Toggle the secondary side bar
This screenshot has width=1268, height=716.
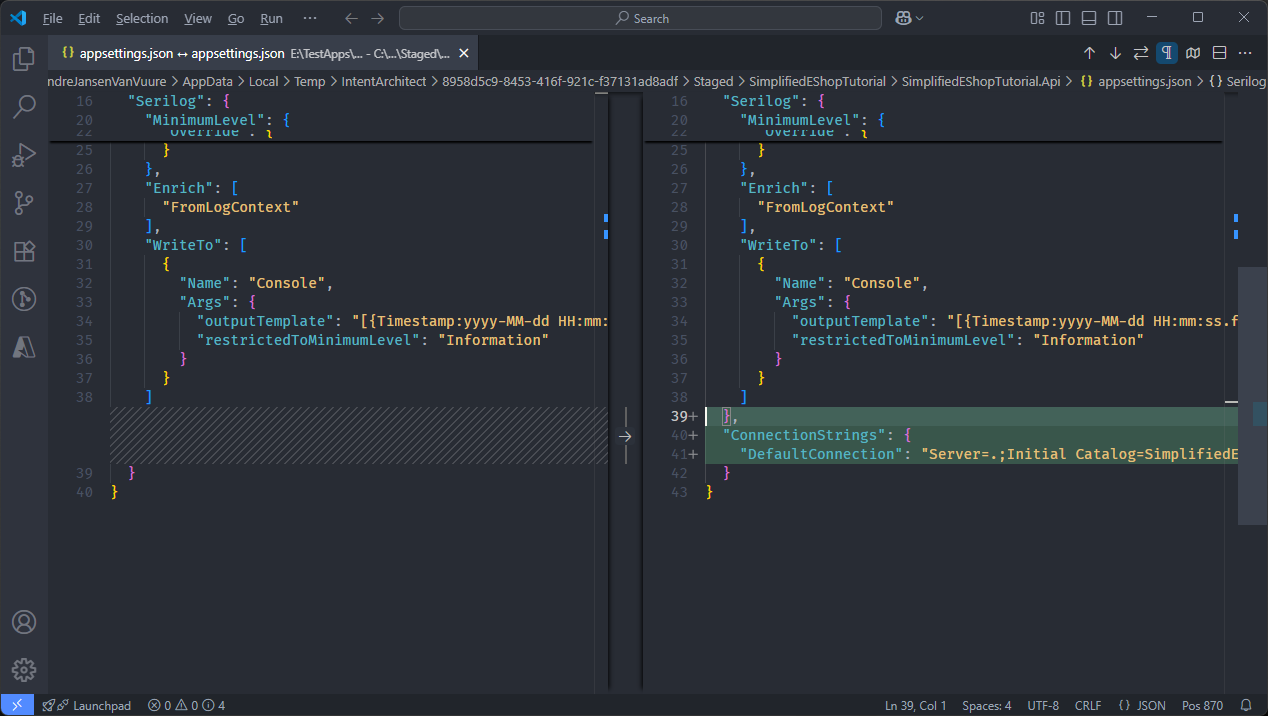coord(1115,18)
